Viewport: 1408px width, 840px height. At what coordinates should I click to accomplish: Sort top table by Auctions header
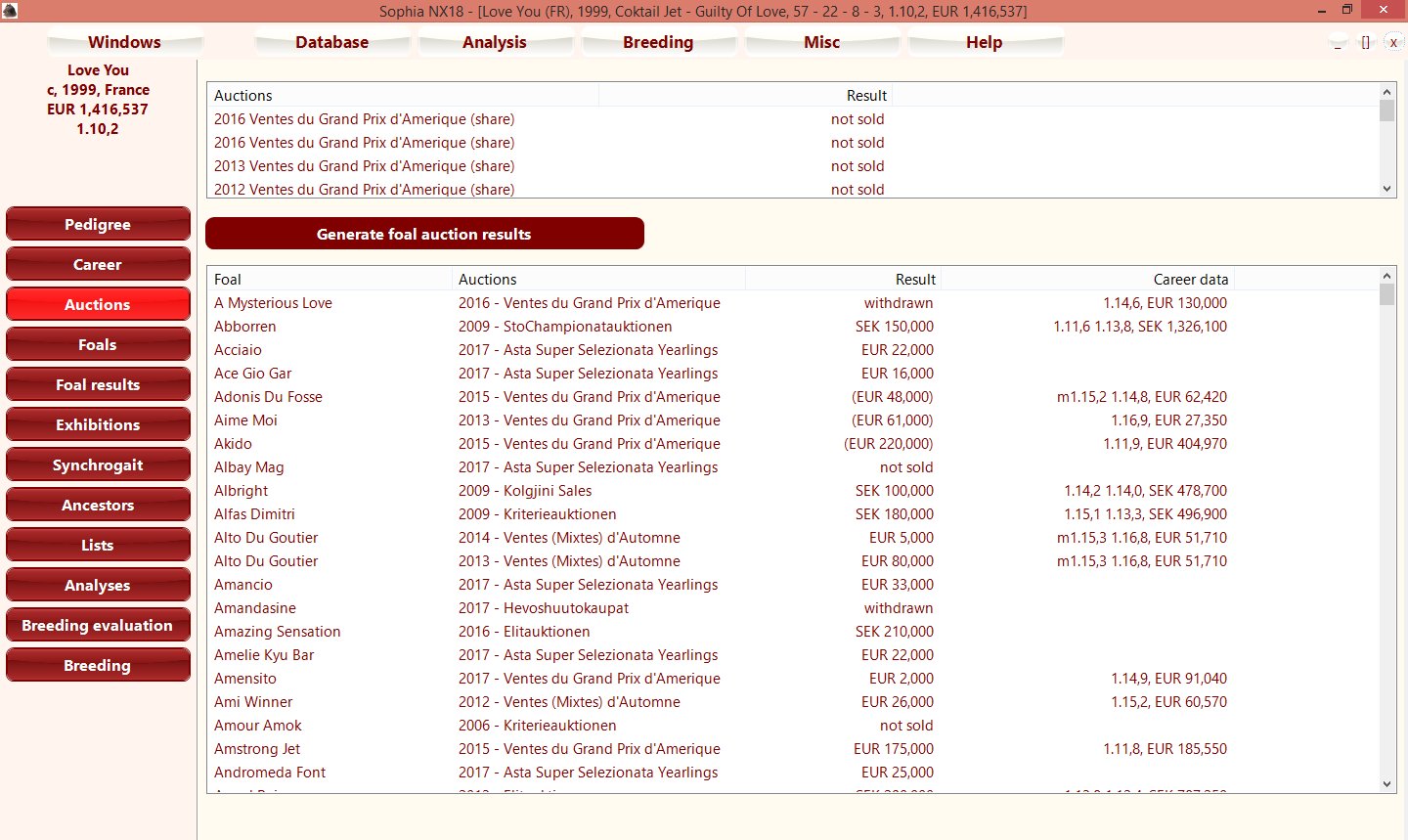(403, 95)
